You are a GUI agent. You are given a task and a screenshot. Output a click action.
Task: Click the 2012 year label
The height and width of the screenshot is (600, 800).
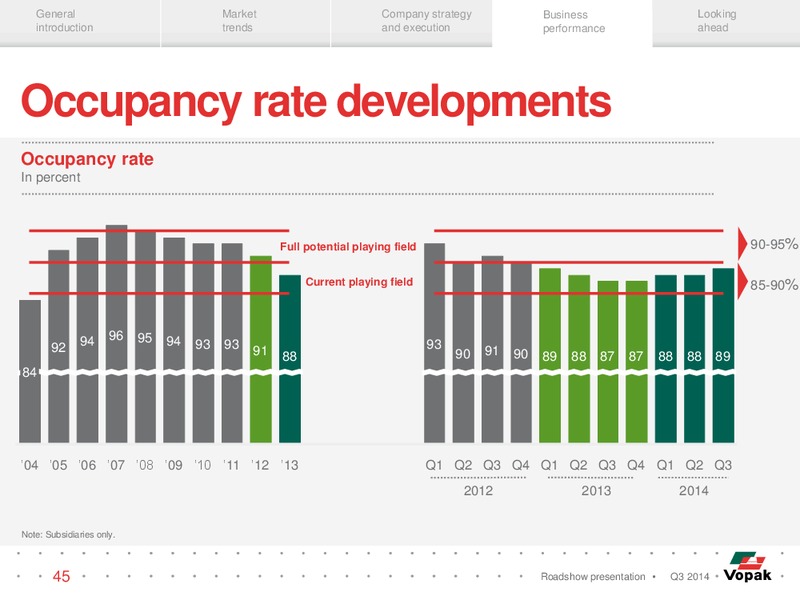pos(478,491)
